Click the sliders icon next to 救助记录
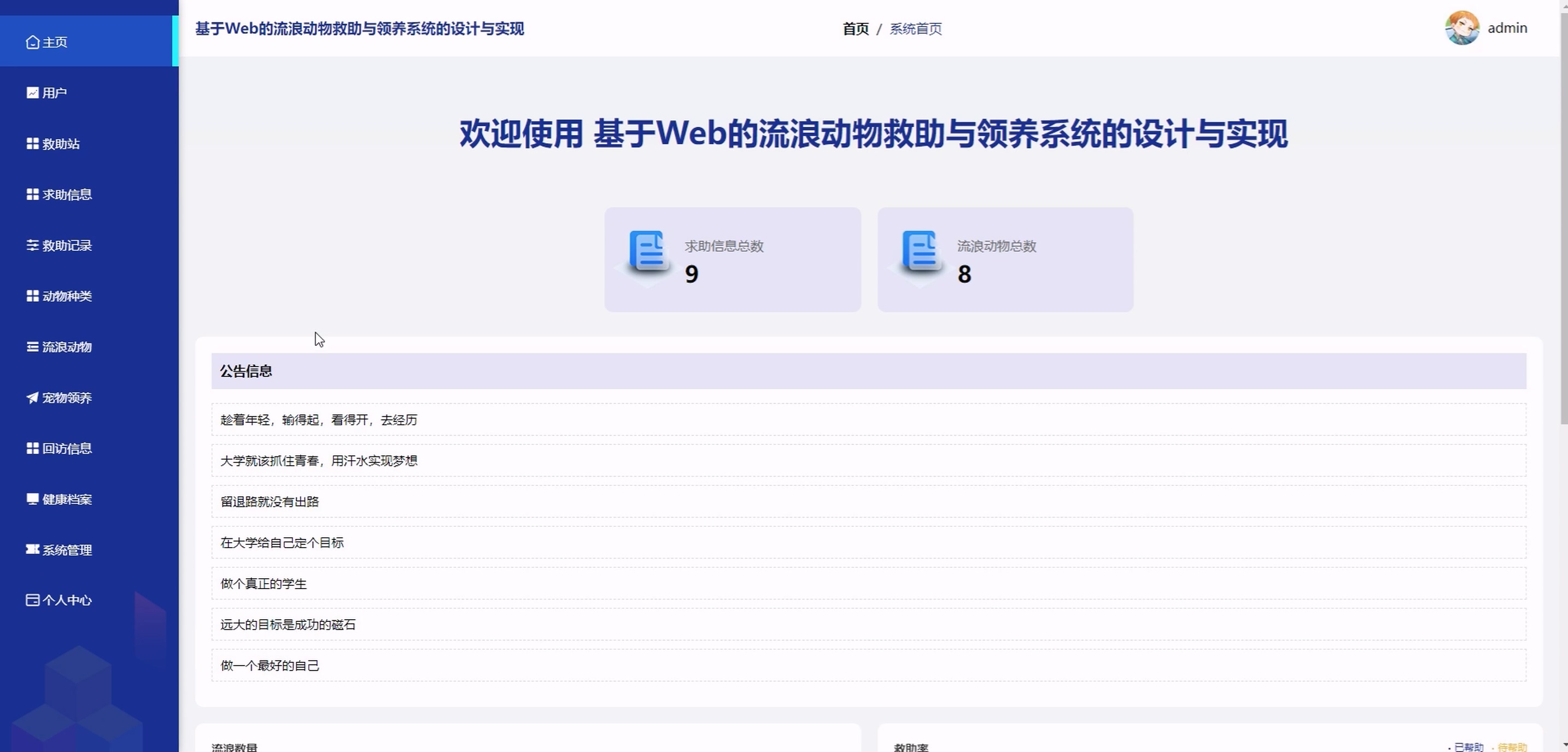The width and height of the screenshot is (1568, 752). [32, 245]
